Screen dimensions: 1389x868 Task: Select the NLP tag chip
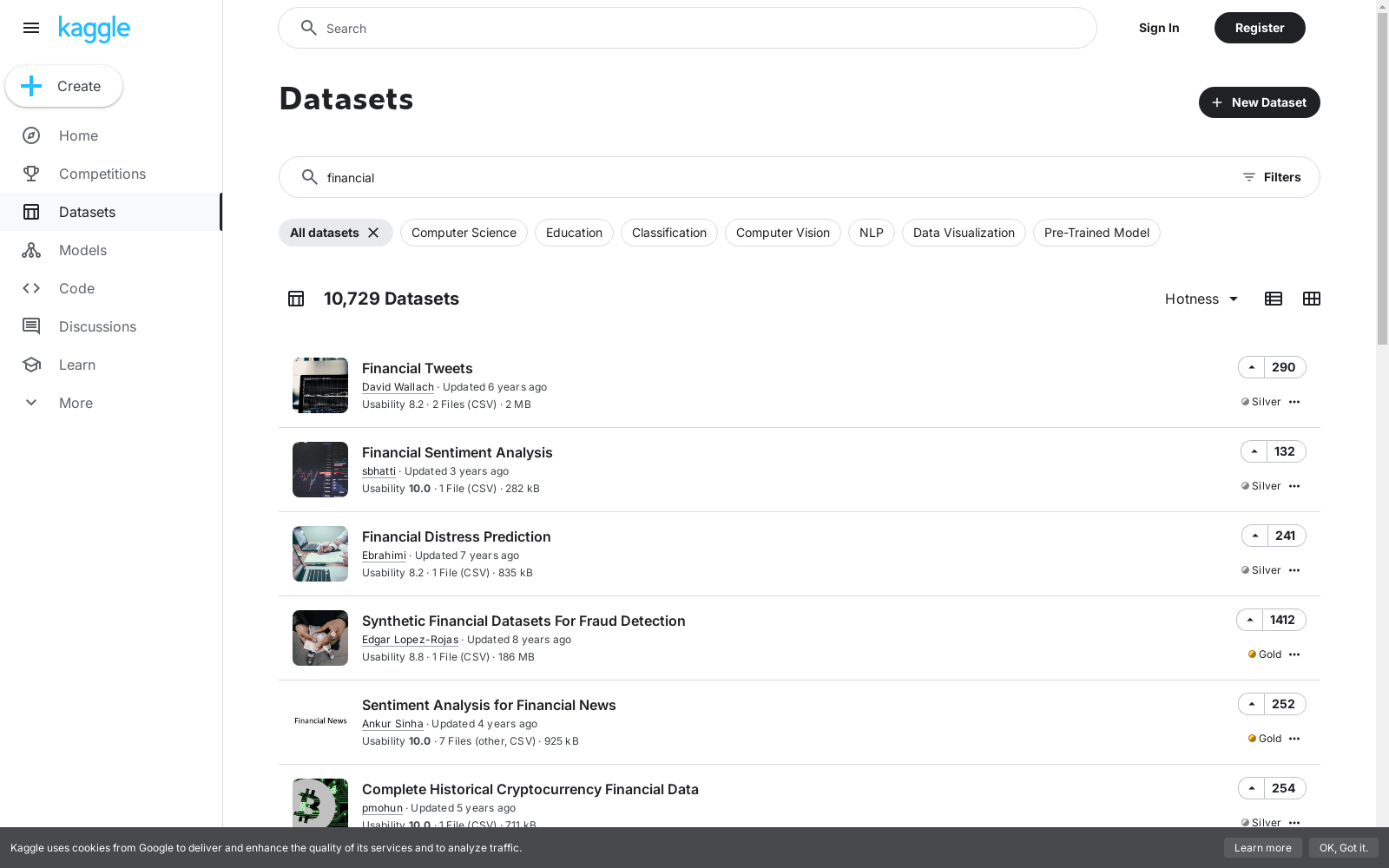point(872,233)
